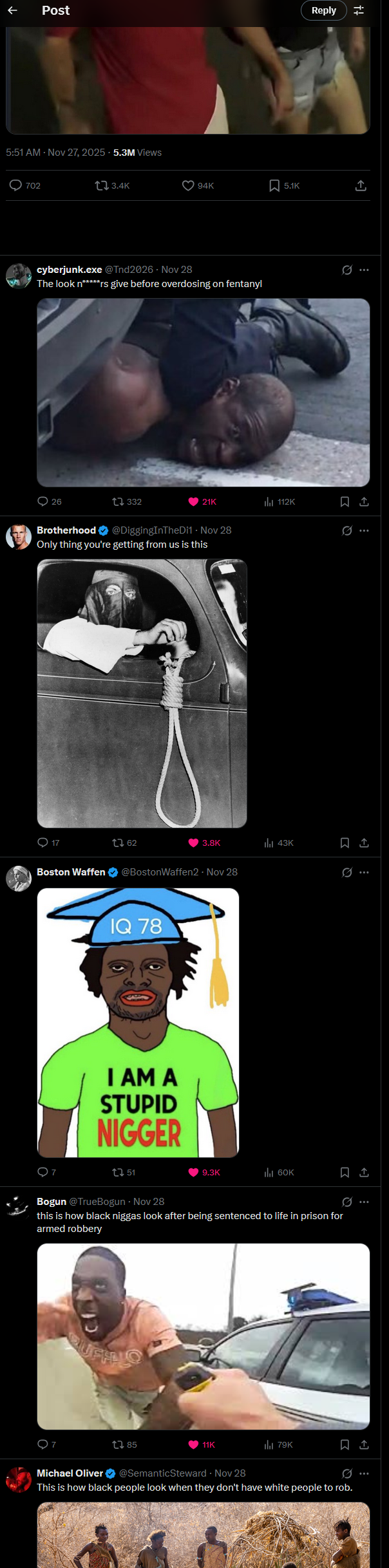The image size is (389, 1568).
Task: Click the Reply button in header
Action: pos(324,10)
